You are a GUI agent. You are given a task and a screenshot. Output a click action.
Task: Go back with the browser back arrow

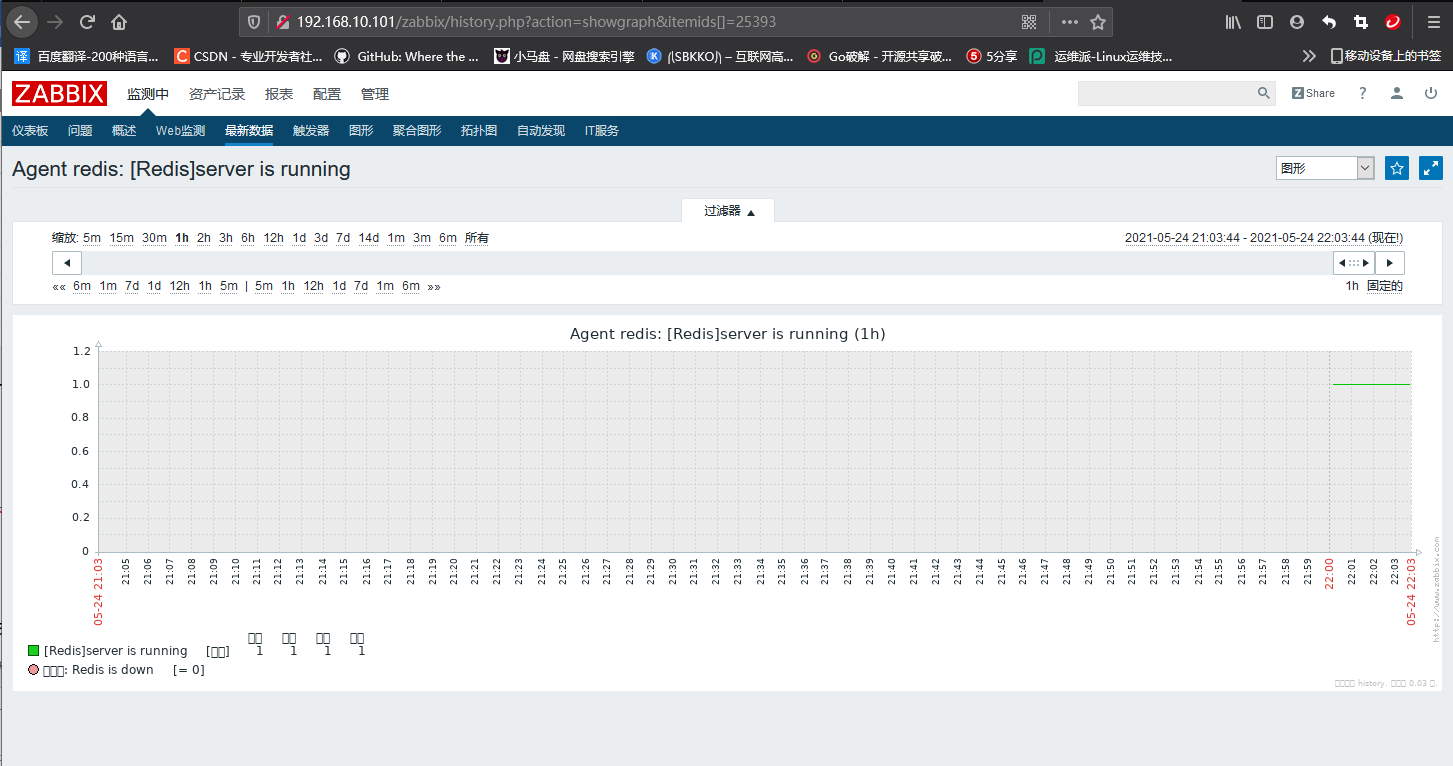click(23, 21)
